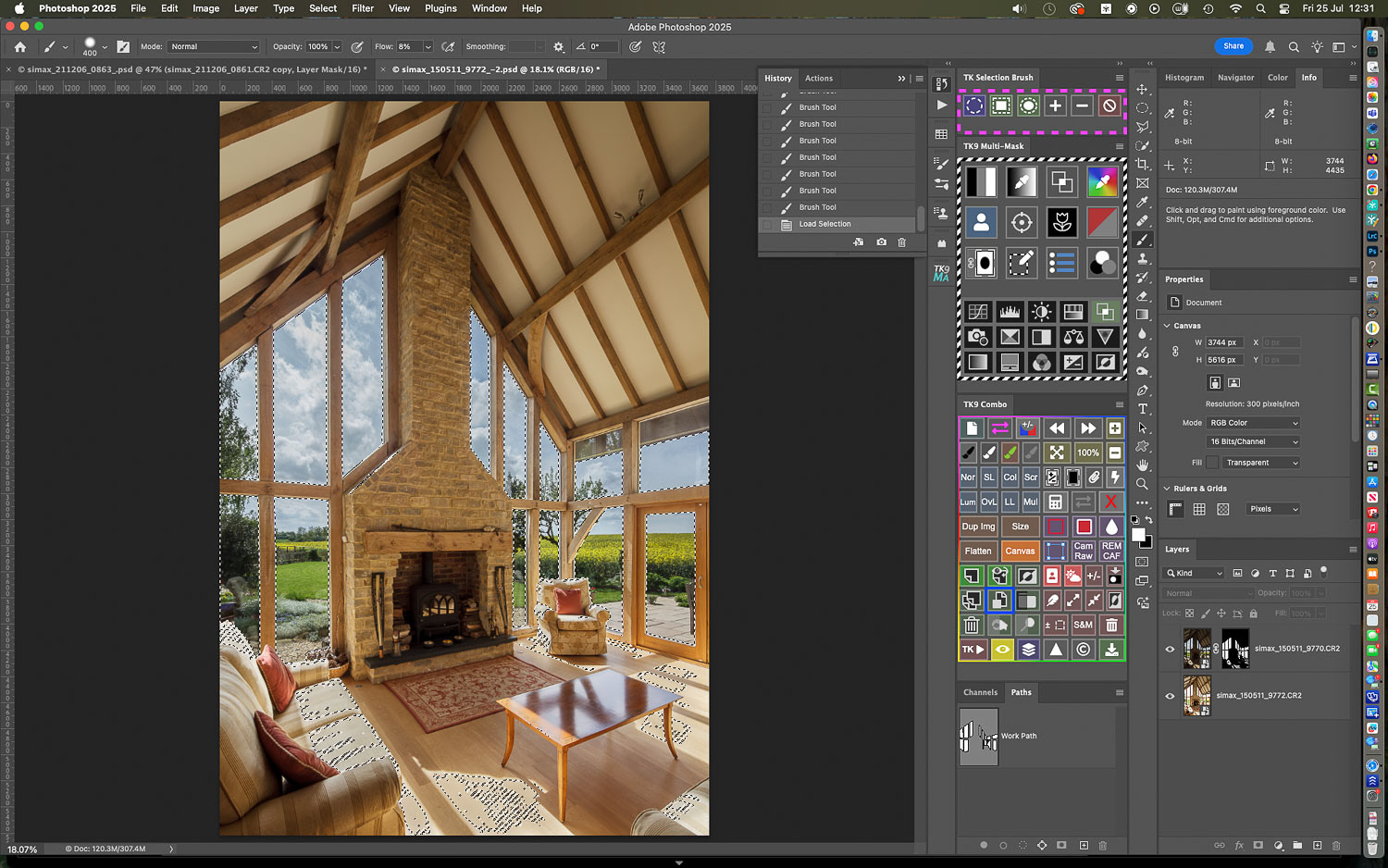Select the Eraser tool
The width and height of the screenshot is (1388, 868).
pyautogui.click(x=1143, y=296)
